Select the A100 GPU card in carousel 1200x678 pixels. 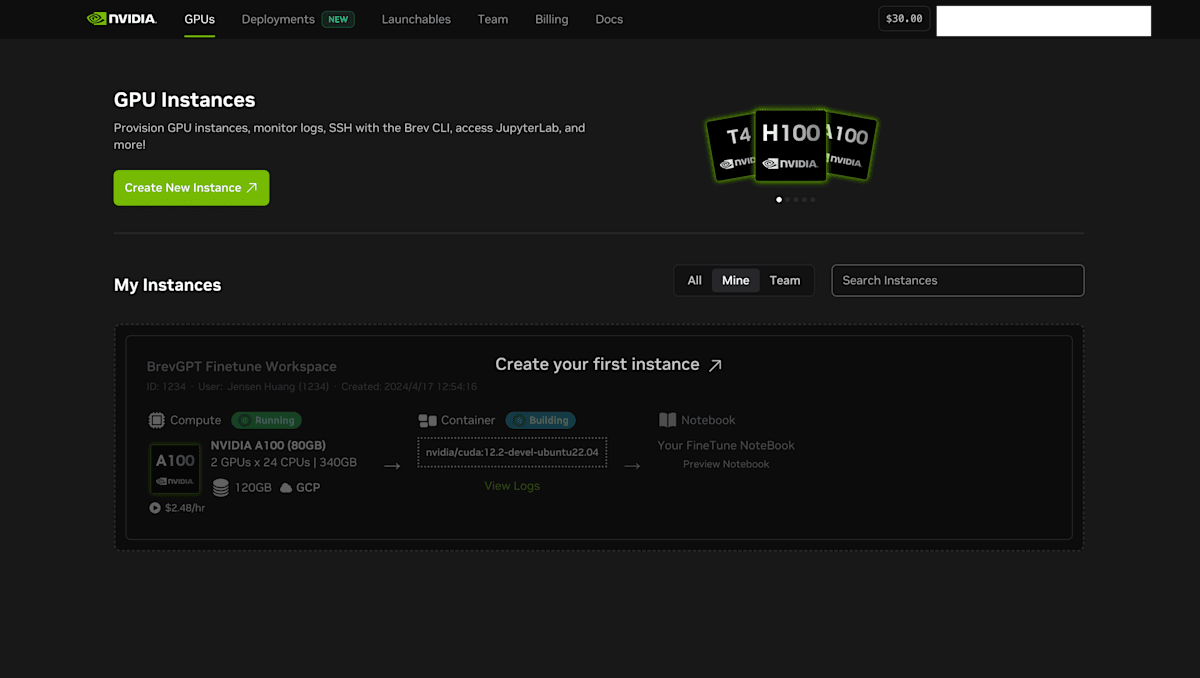851,148
